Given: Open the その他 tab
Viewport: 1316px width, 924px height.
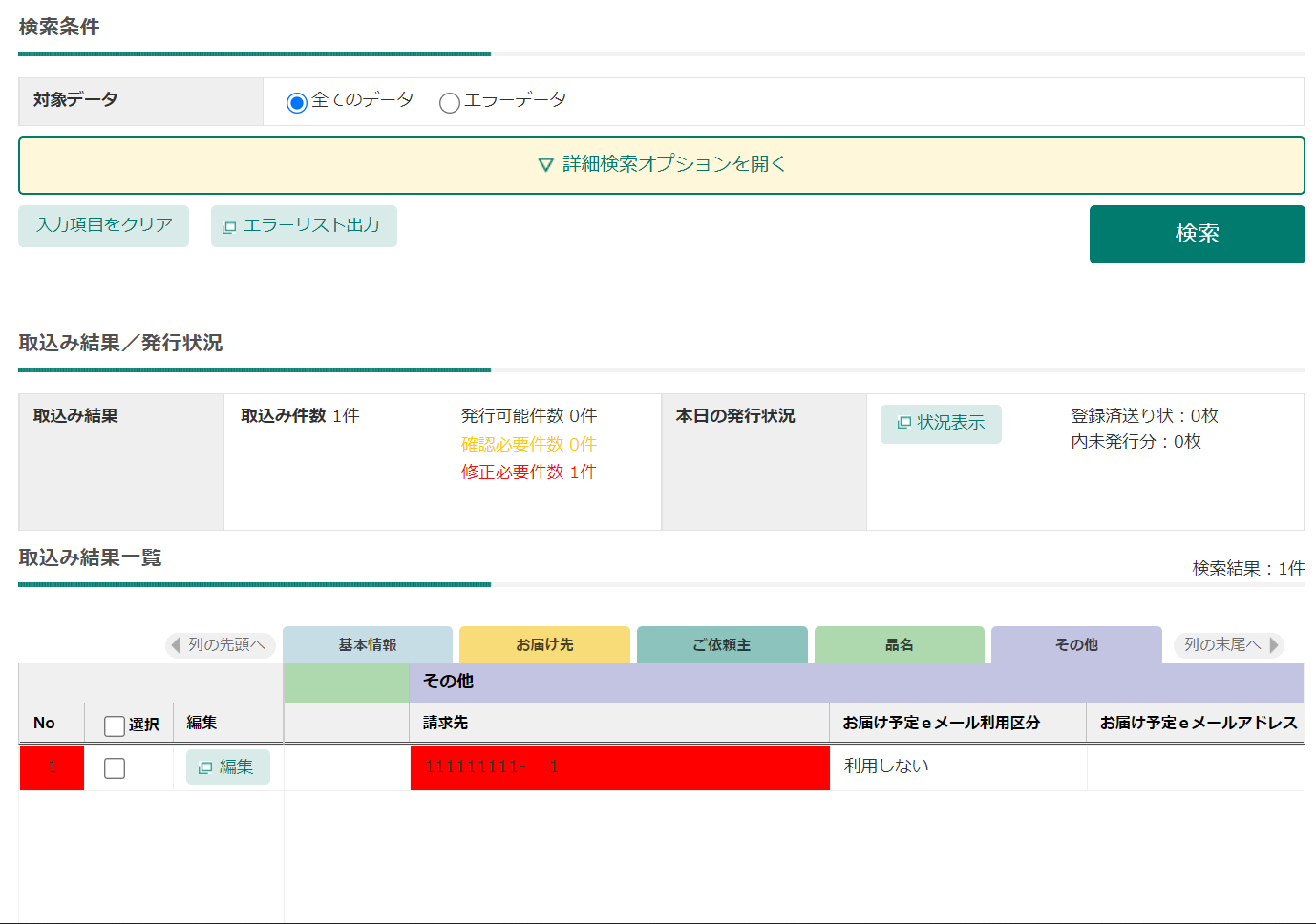Looking at the screenshot, I should [1076, 645].
